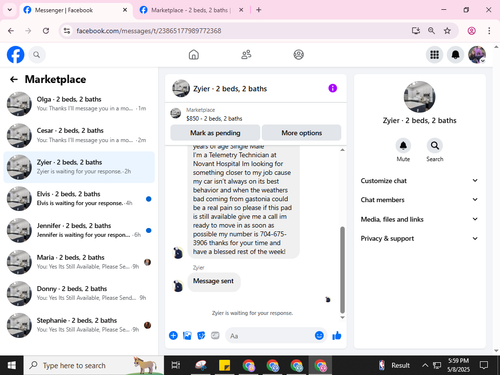Open Chrome zoom magnifier icon
500x375 pixels.
coord(431,31)
